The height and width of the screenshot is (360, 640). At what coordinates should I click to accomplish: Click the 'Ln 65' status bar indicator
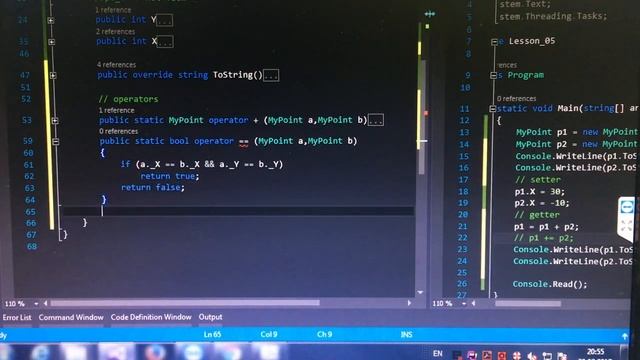pos(212,334)
